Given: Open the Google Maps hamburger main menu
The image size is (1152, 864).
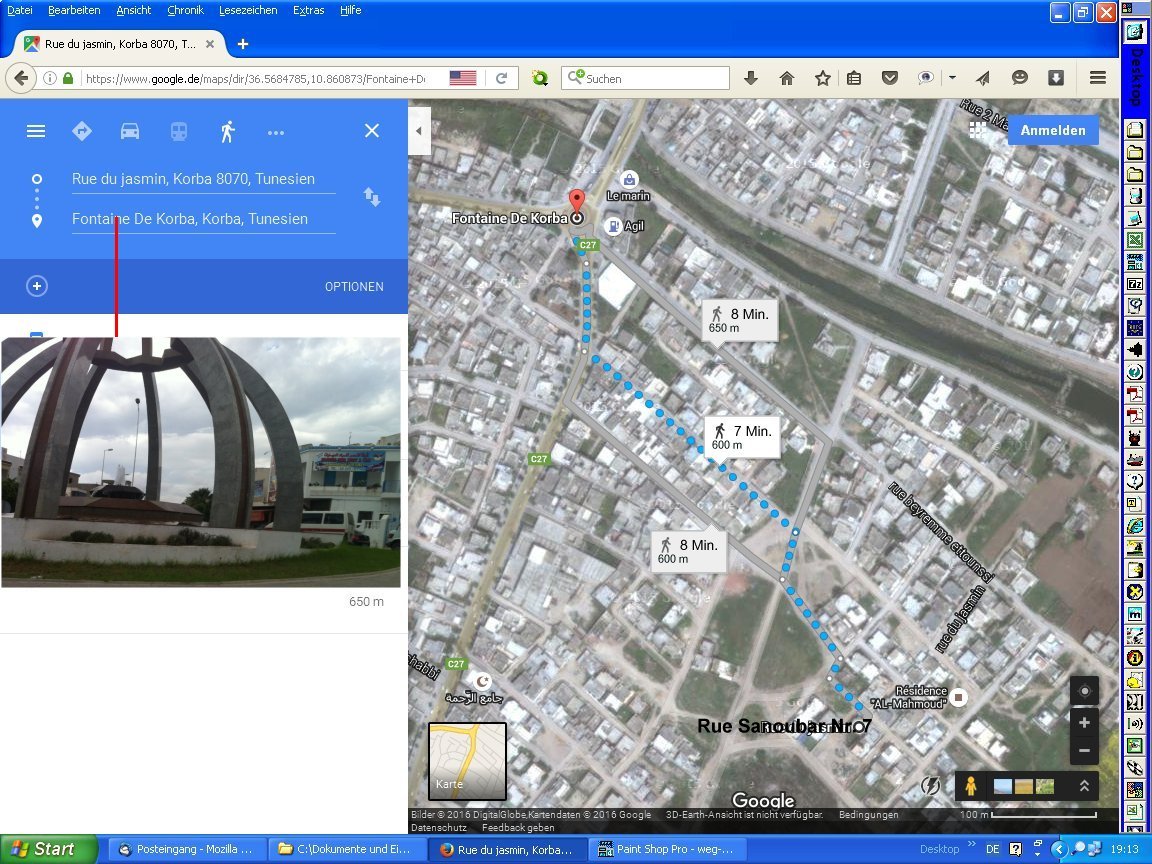Looking at the screenshot, I should (36, 131).
